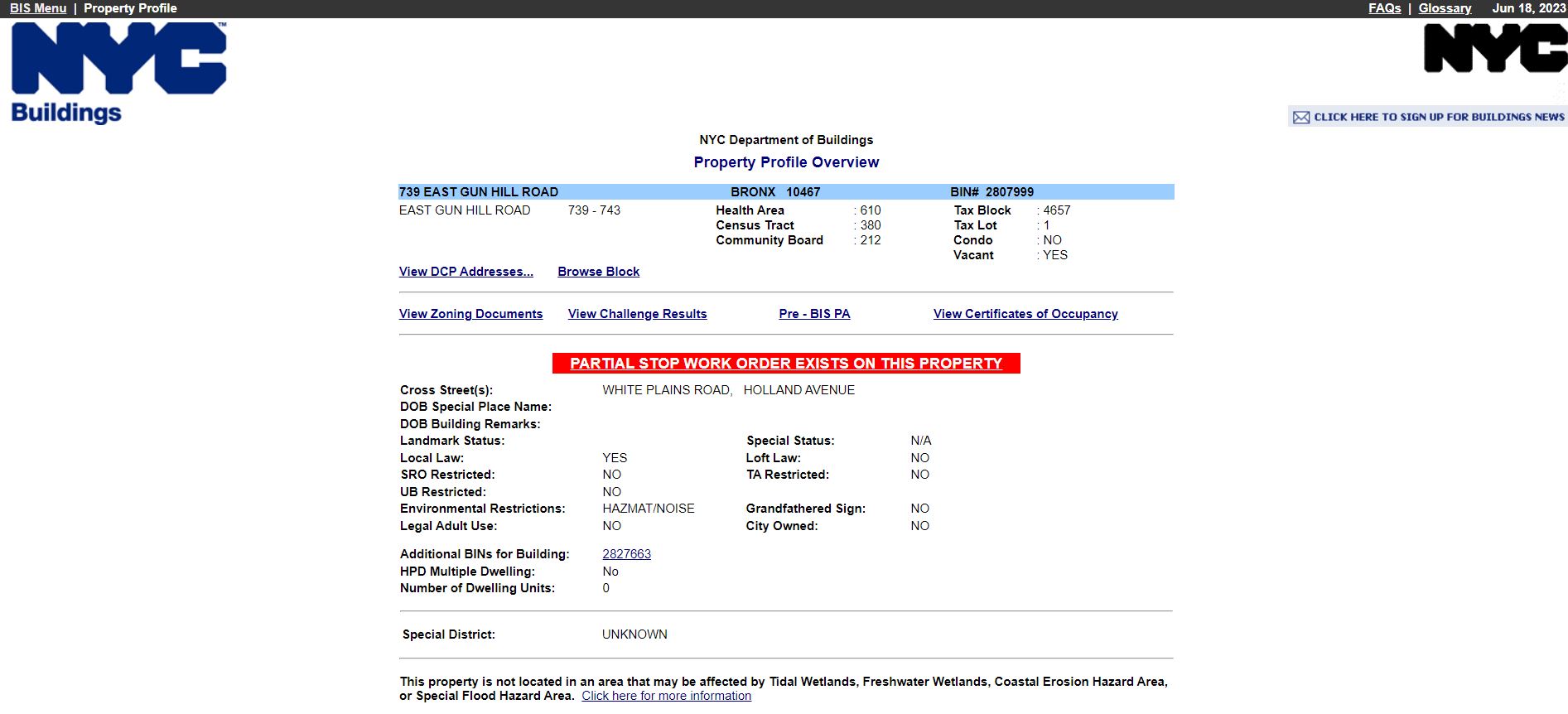Screen dimensions: 1568x714
Task: Click the NYC Buildings logo
Action: [118, 73]
